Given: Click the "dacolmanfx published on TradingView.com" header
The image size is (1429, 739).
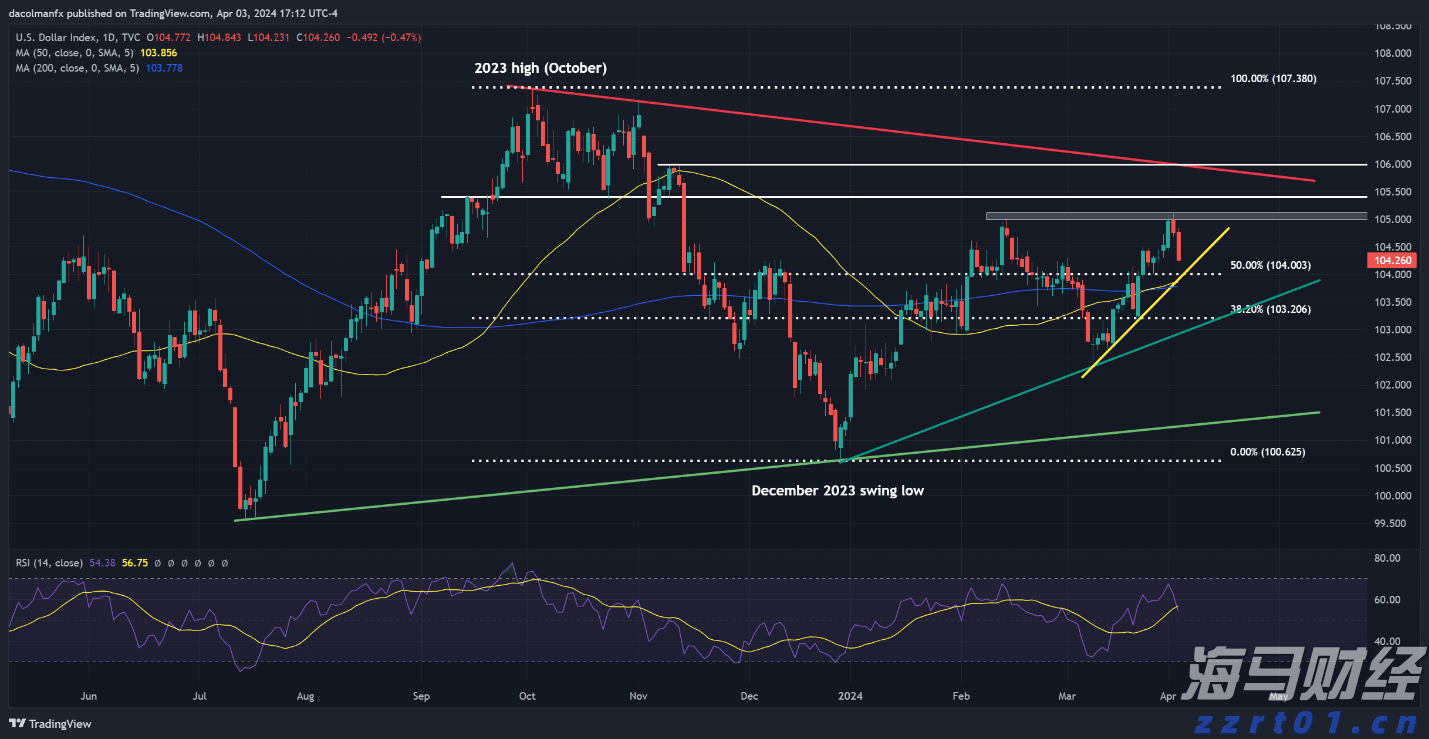Looking at the screenshot, I should pos(110,14).
